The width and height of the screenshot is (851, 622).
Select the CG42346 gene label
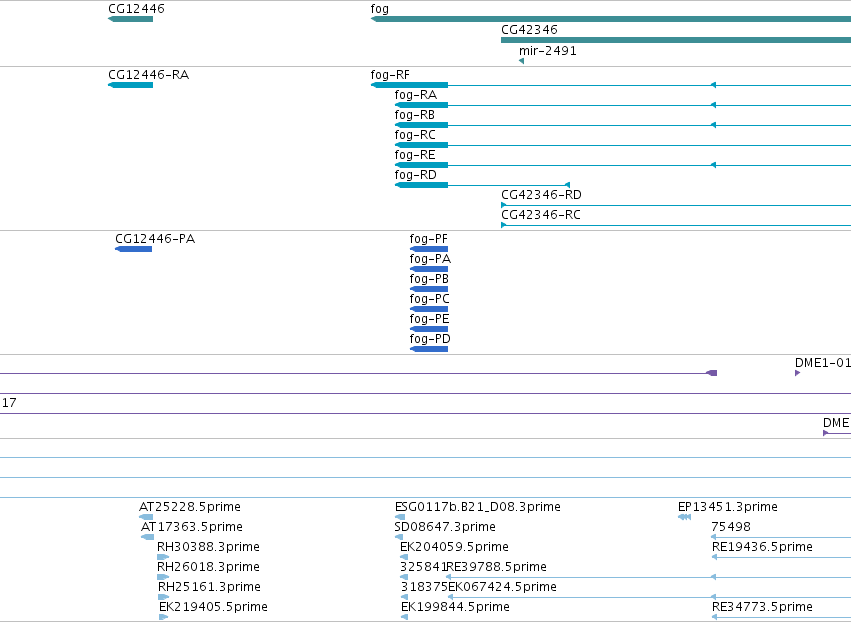529,30
